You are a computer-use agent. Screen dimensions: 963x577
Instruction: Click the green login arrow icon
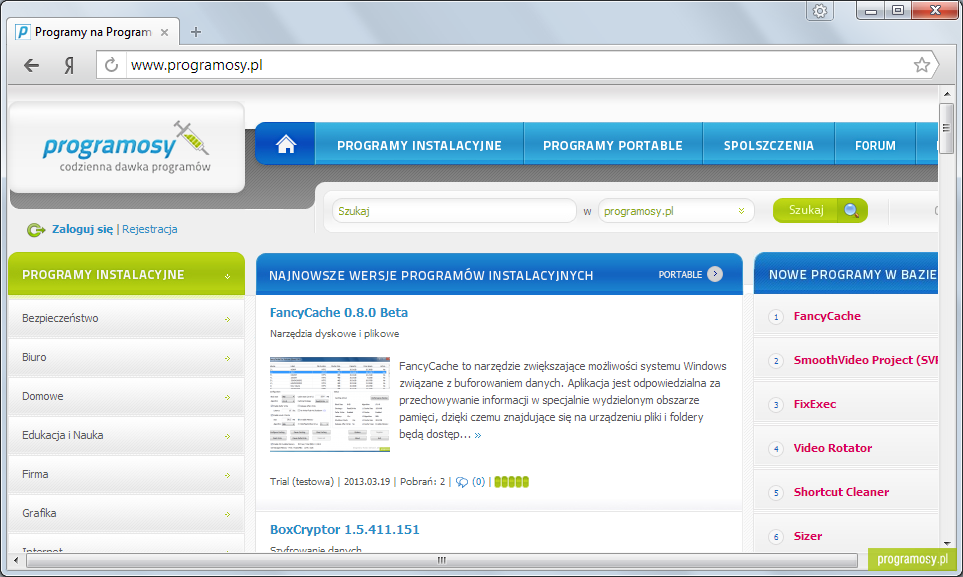[x=36, y=230]
